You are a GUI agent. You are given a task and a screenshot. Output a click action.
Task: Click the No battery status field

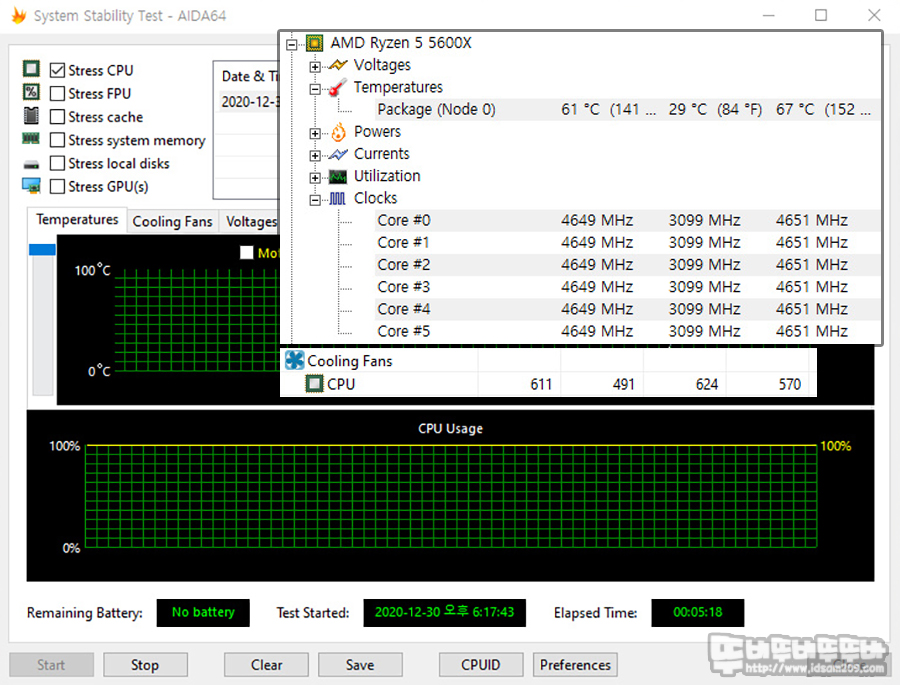(203, 613)
